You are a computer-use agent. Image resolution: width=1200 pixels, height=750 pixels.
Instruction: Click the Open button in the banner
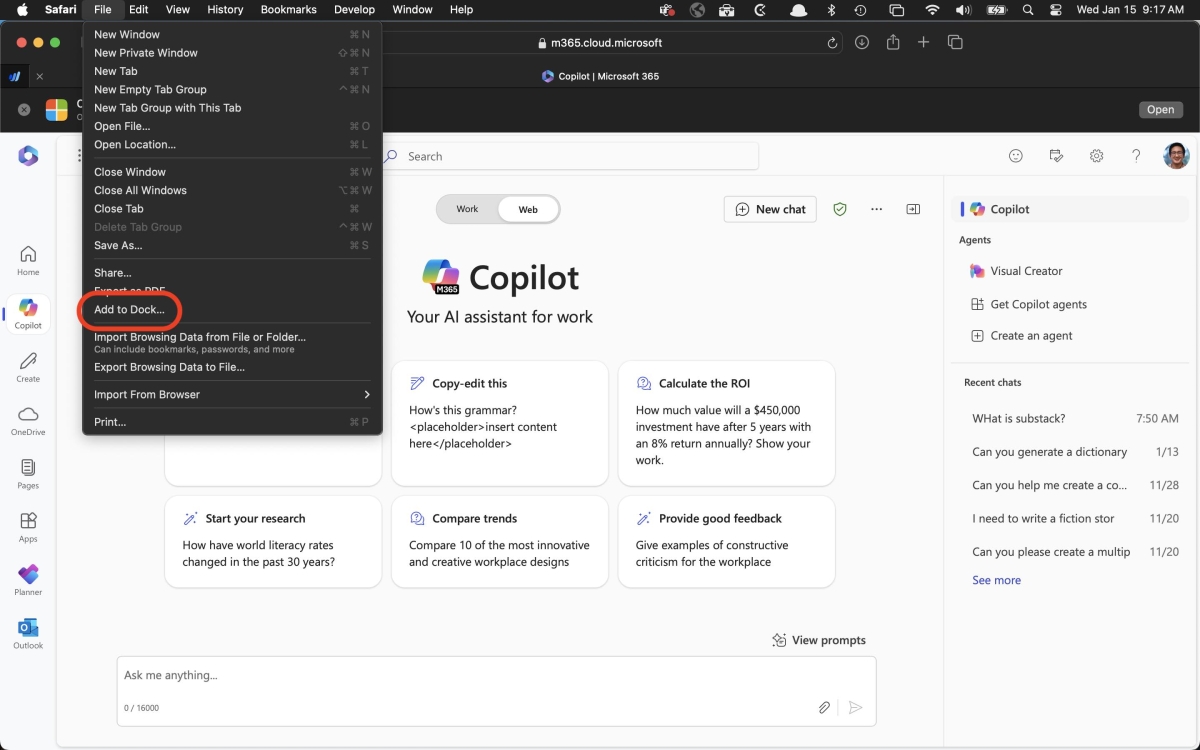pyautogui.click(x=1160, y=110)
